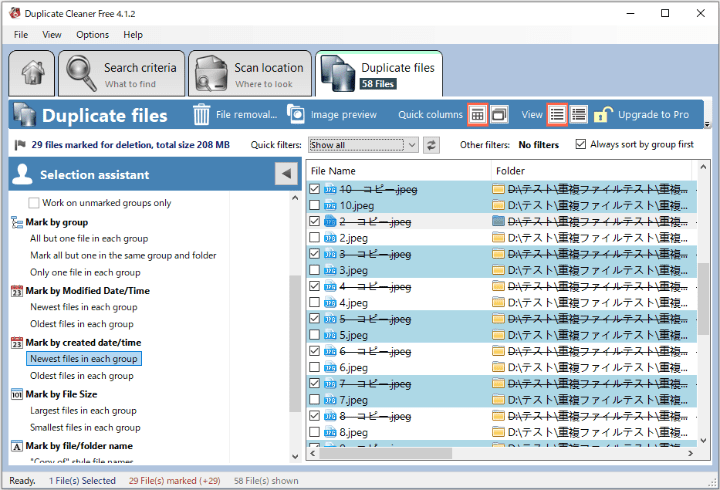The image size is (720, 490).
Task: Click the Selection assistant person icon
Action: point(22,174)
